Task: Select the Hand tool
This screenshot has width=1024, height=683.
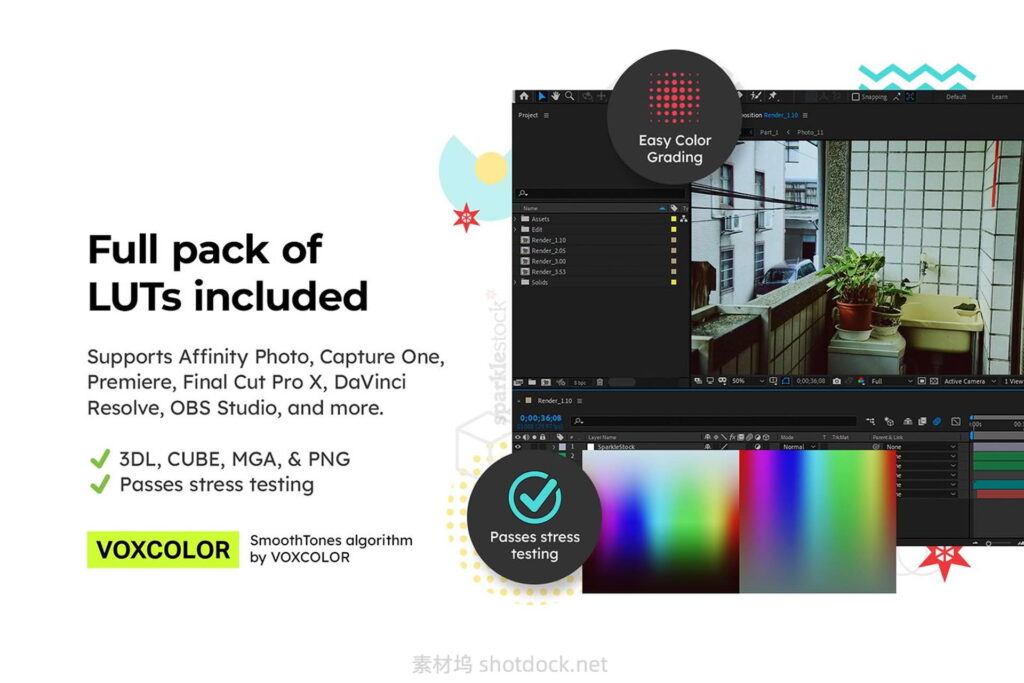Action: click(556, 96)
